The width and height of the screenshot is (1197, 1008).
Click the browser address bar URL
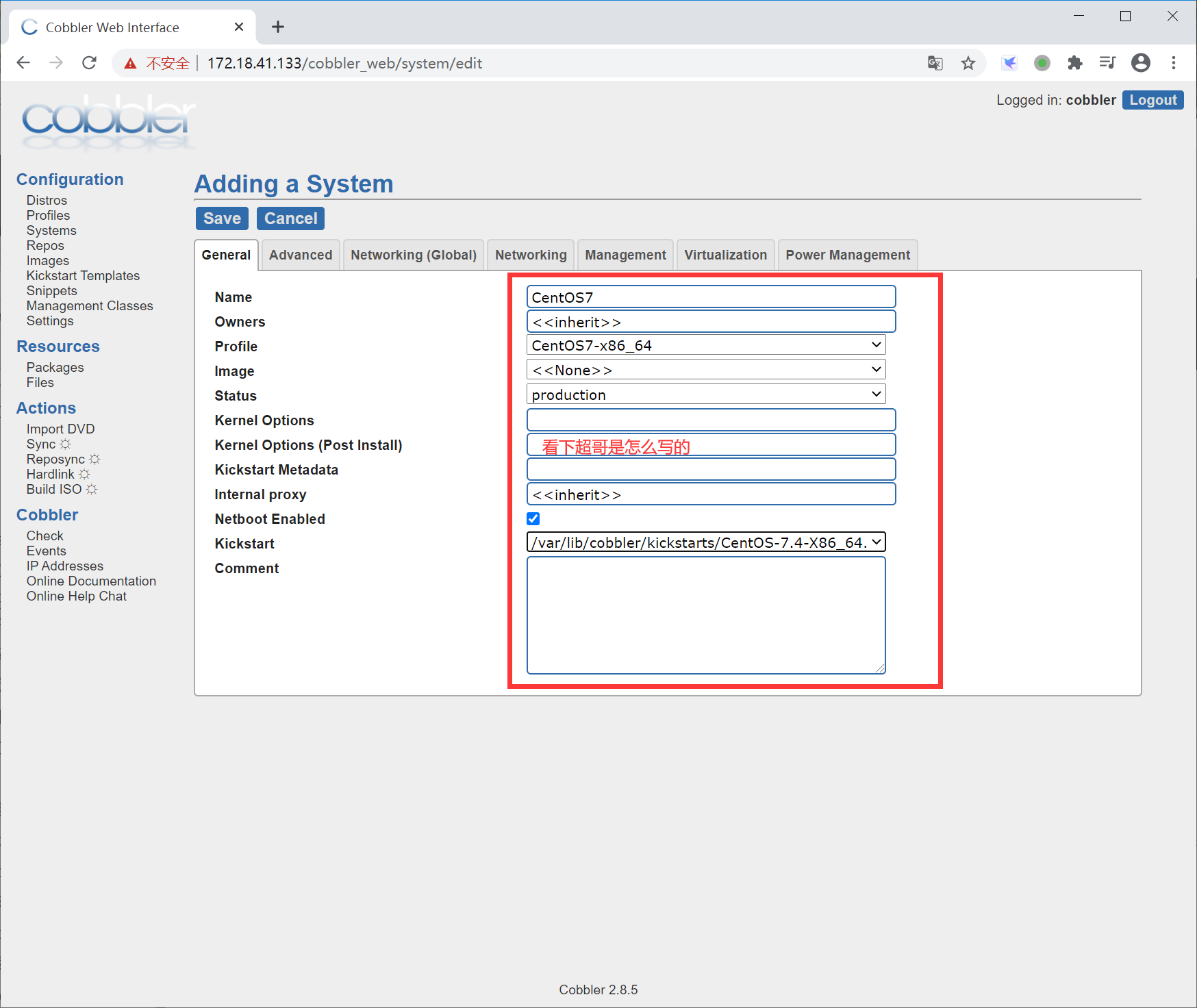pos(344,63)
